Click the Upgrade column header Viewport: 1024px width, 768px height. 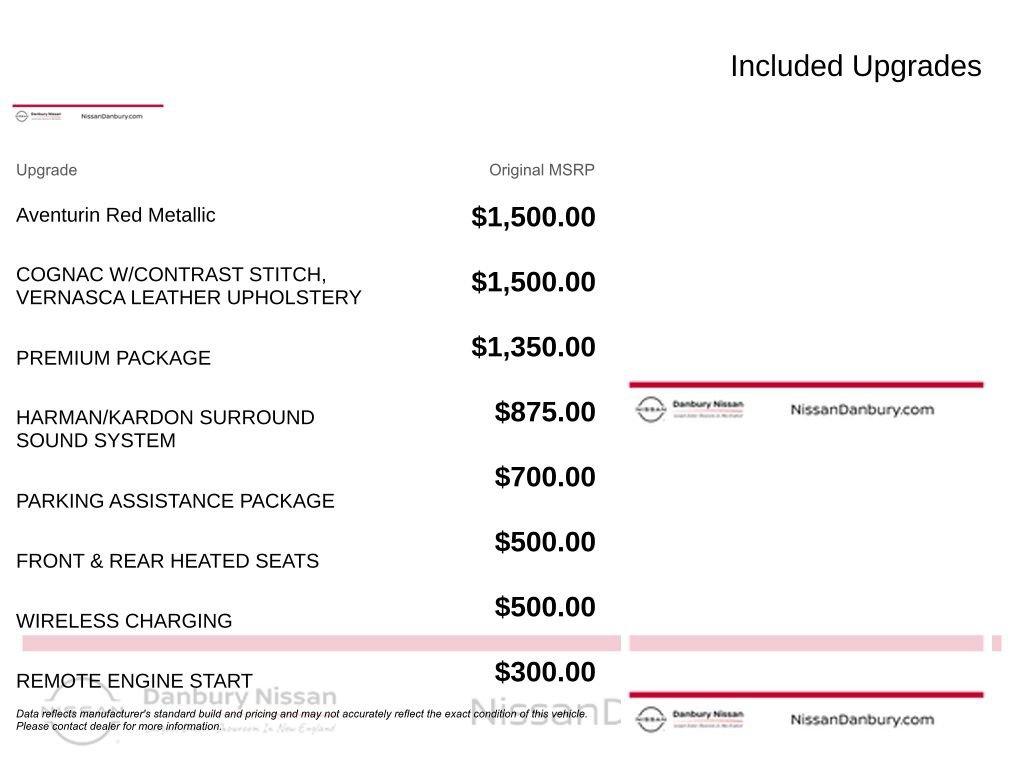[46, 170]
